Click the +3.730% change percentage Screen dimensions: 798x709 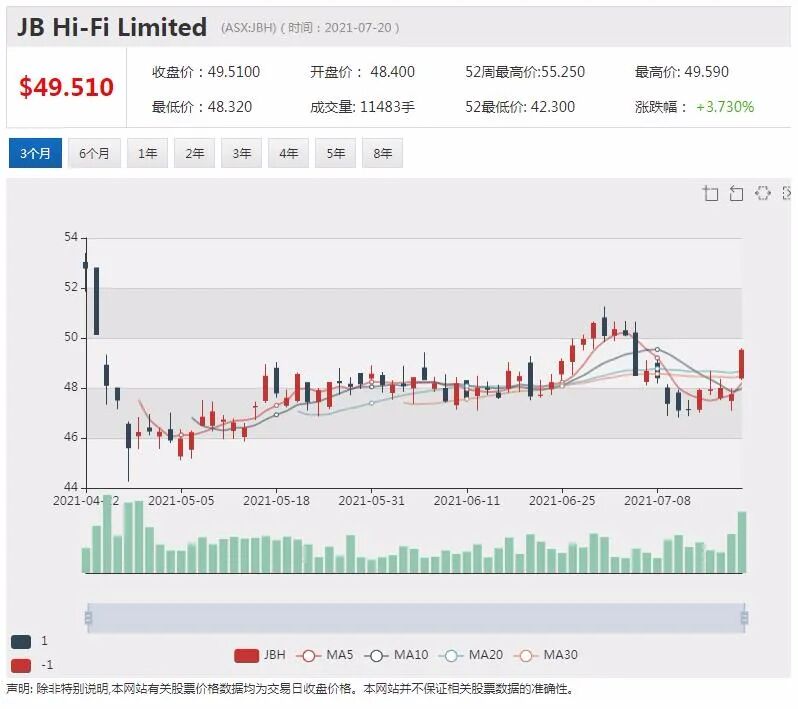(725, 107)
